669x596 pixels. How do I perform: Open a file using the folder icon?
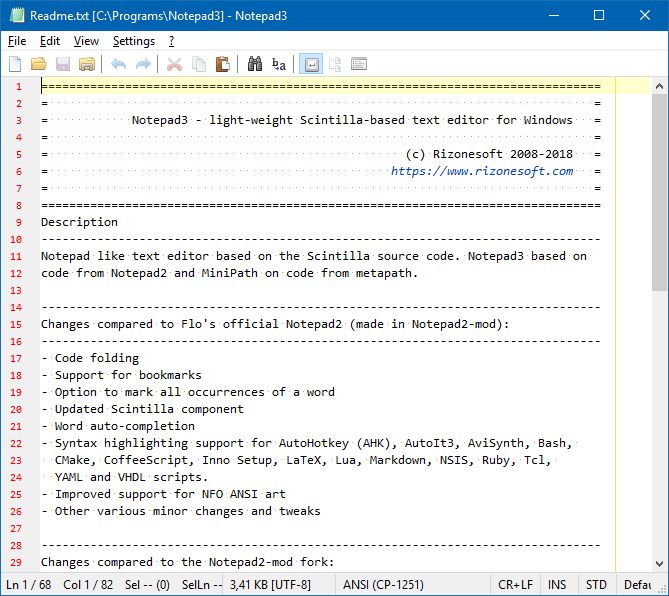pyautogui.click(x=39, y=64)
